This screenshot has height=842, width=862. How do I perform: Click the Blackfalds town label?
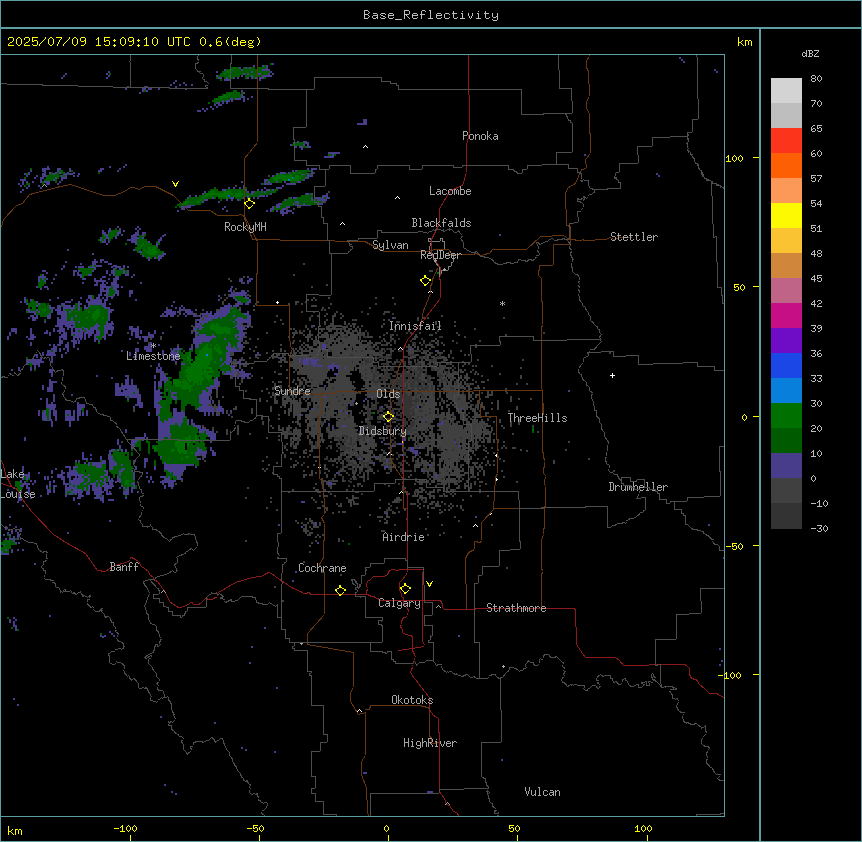441,223
